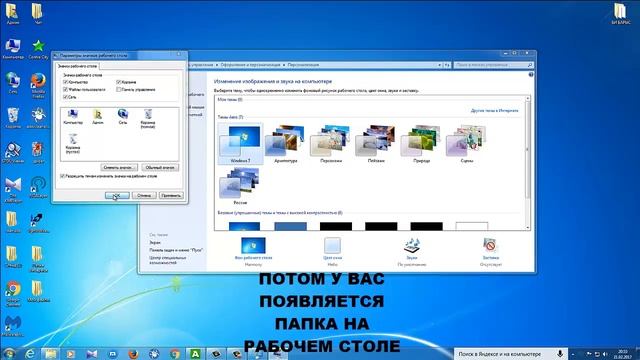Click OK in Desktop Icon Settings dialog
This screenshot has width=640, height=360.
click(117, 196)
